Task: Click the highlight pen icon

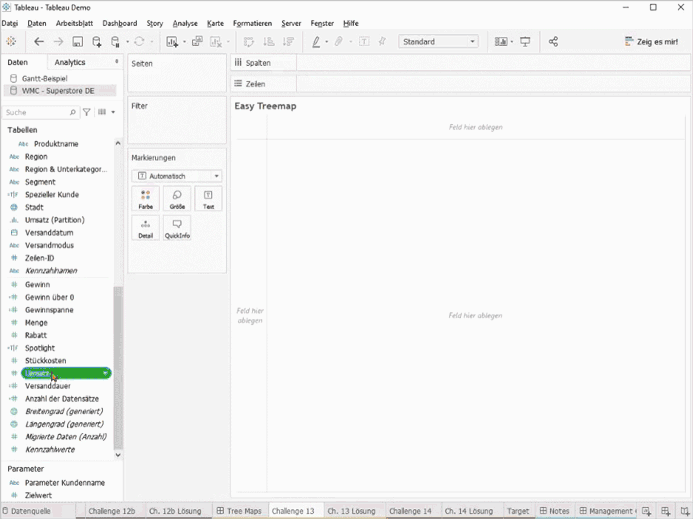Action: click(316, 42)
